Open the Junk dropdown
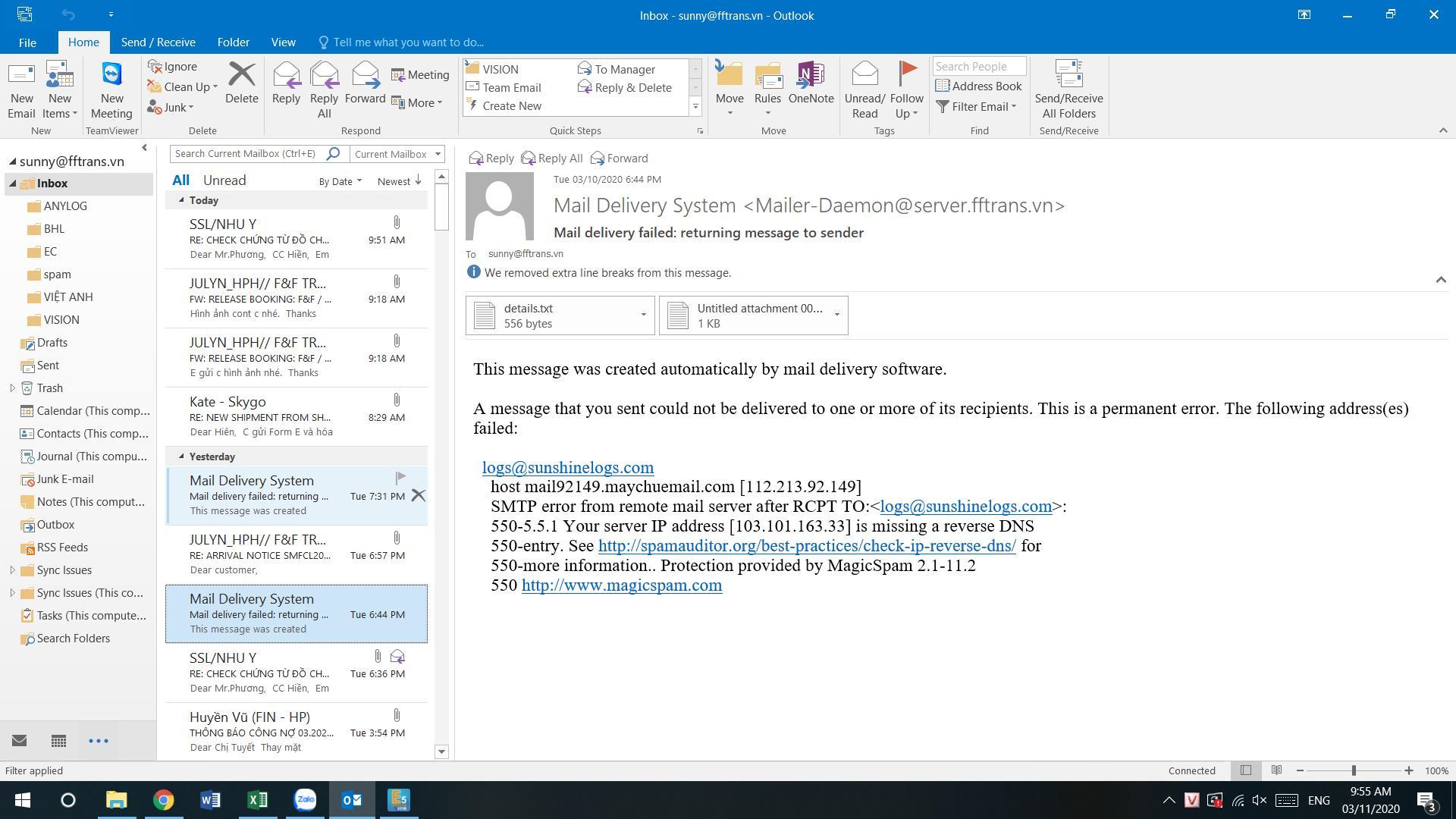Image resolution: width=1456 pixels, height=819 pixels. tap(171, 107)
